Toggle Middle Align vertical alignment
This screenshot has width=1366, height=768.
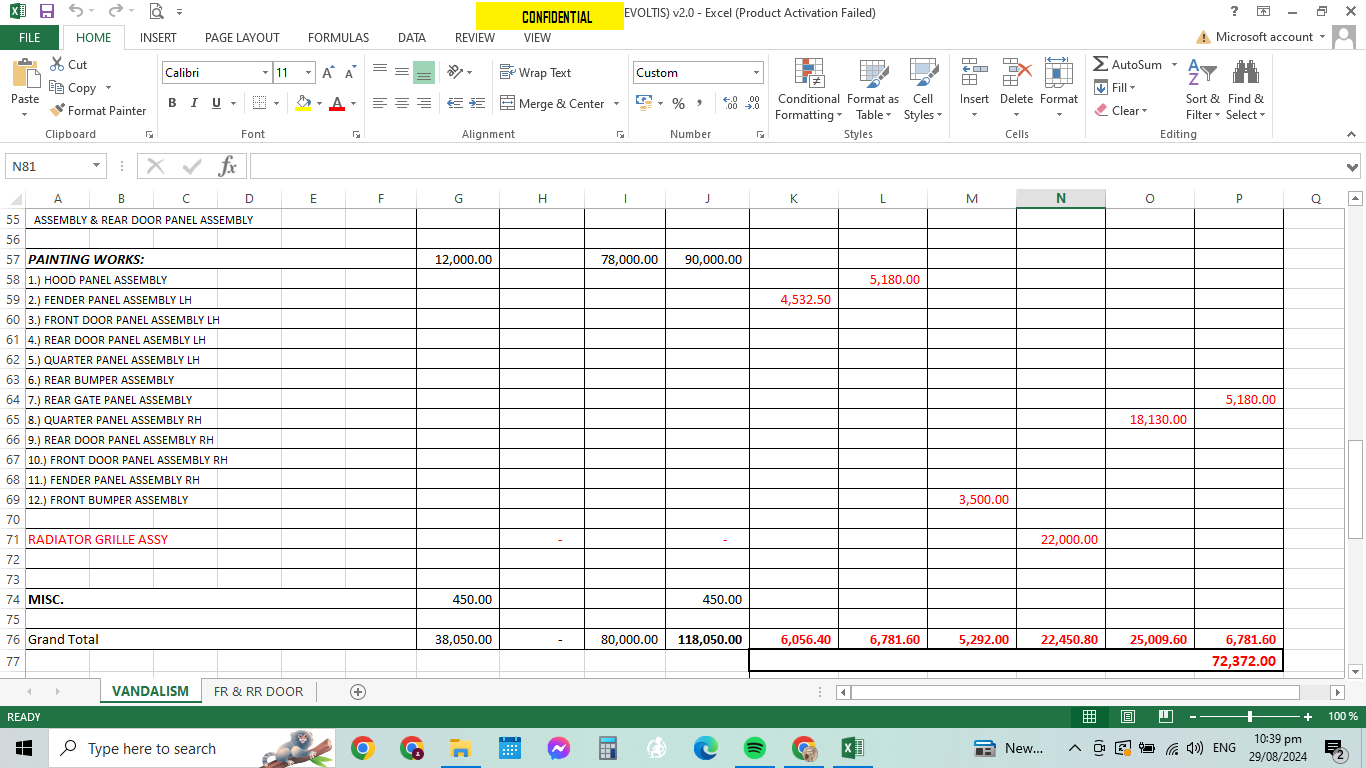click(402, 73)
